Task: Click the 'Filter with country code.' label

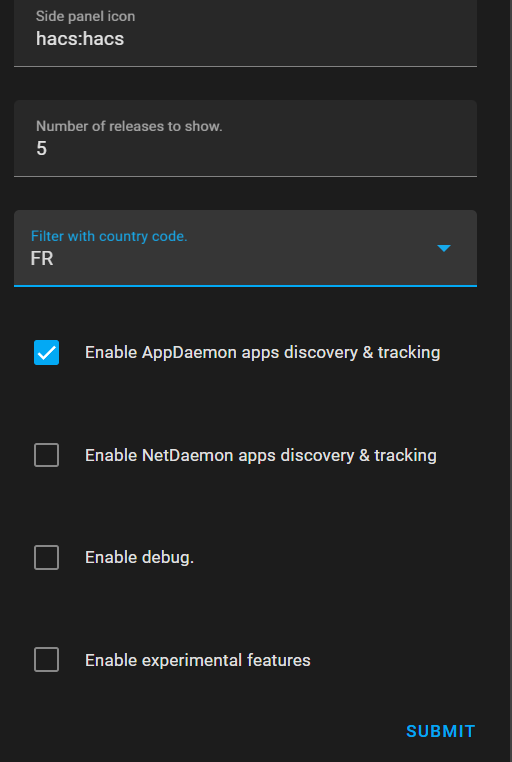Action: [109, 236]
